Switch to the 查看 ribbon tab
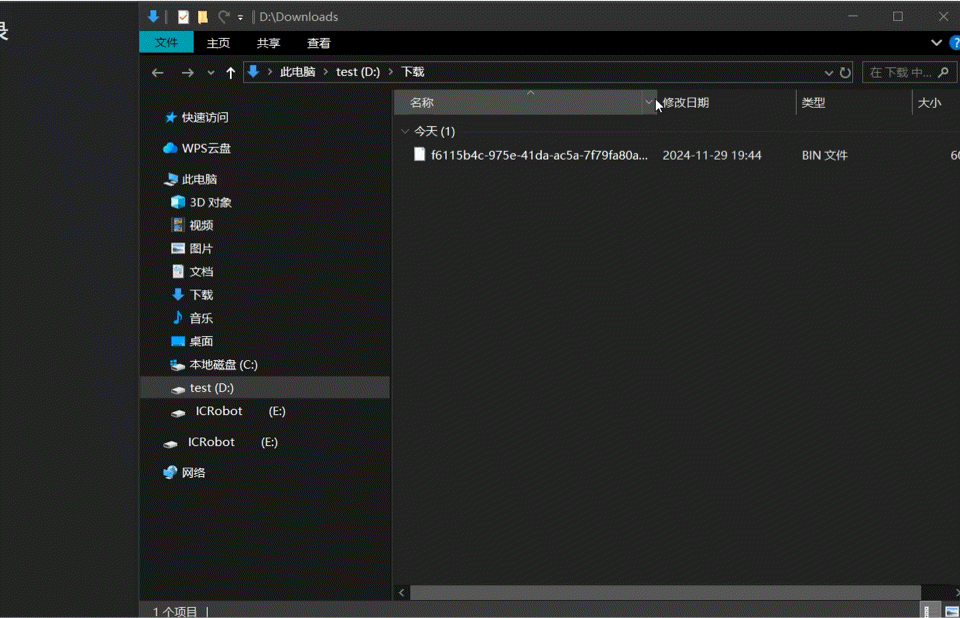960x618 pixels. [318, 43]
